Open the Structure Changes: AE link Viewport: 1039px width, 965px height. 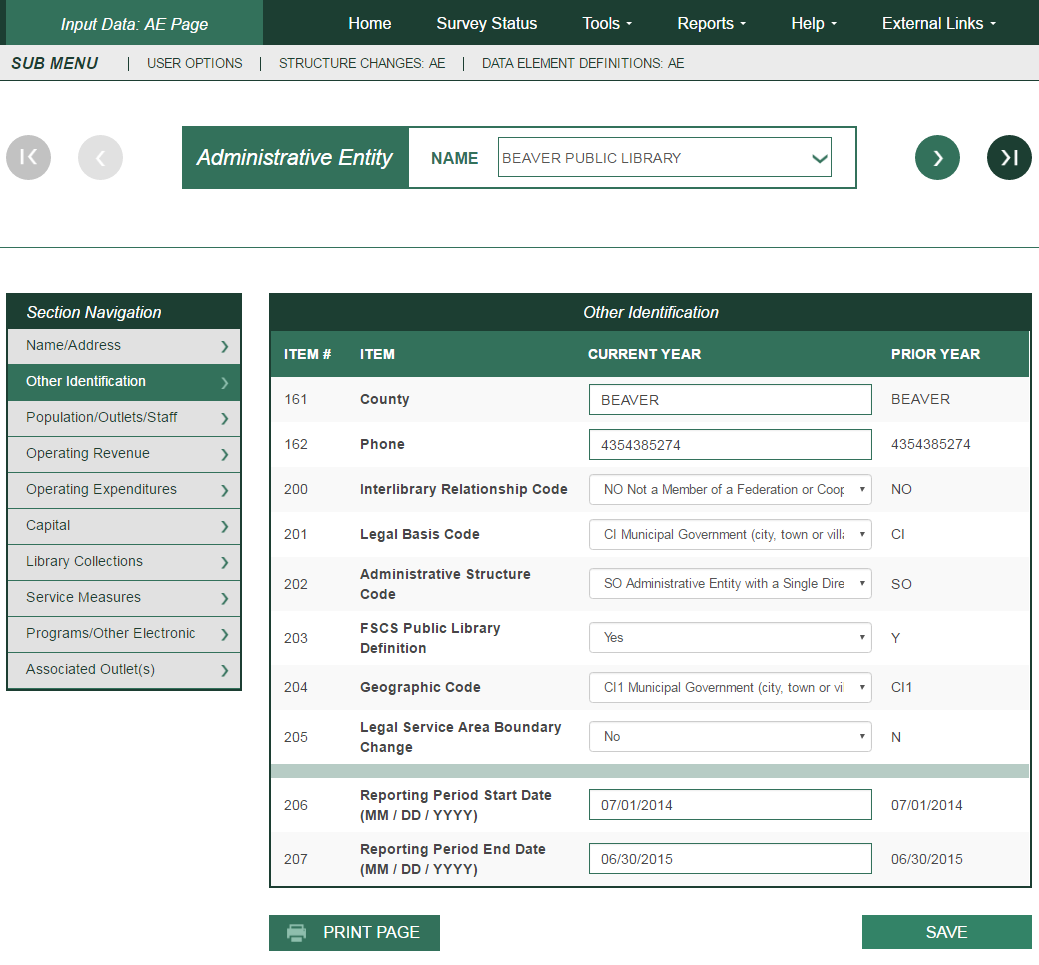(362, 63)
